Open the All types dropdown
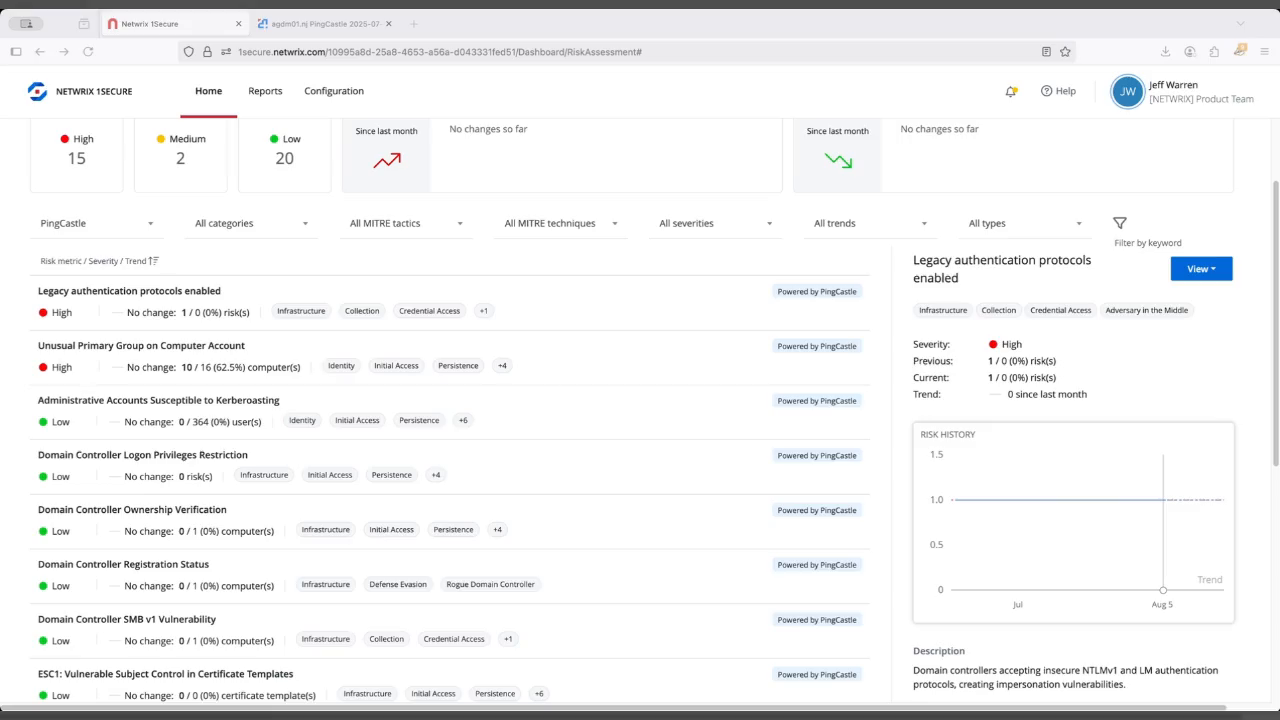 coord(1025,224)
